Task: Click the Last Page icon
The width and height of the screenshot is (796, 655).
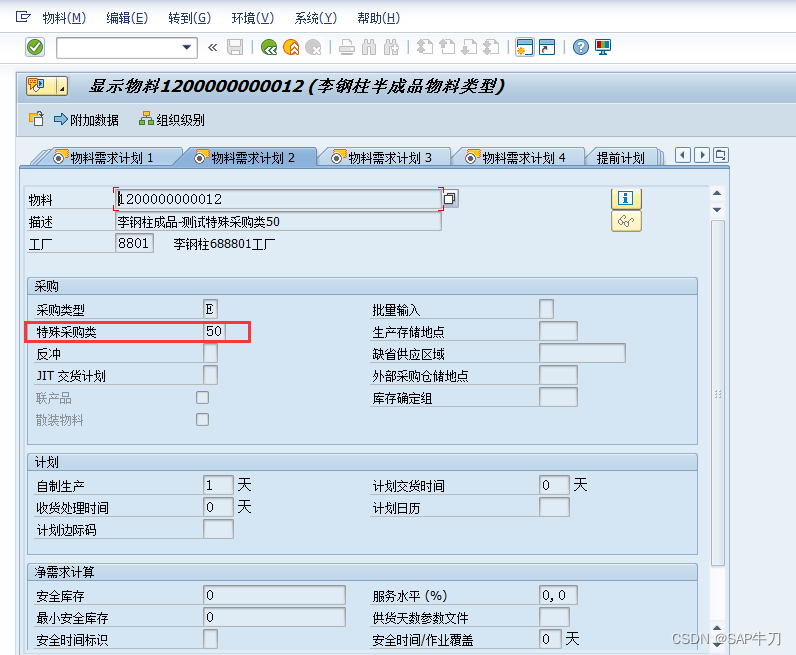Action: point(491,48)
